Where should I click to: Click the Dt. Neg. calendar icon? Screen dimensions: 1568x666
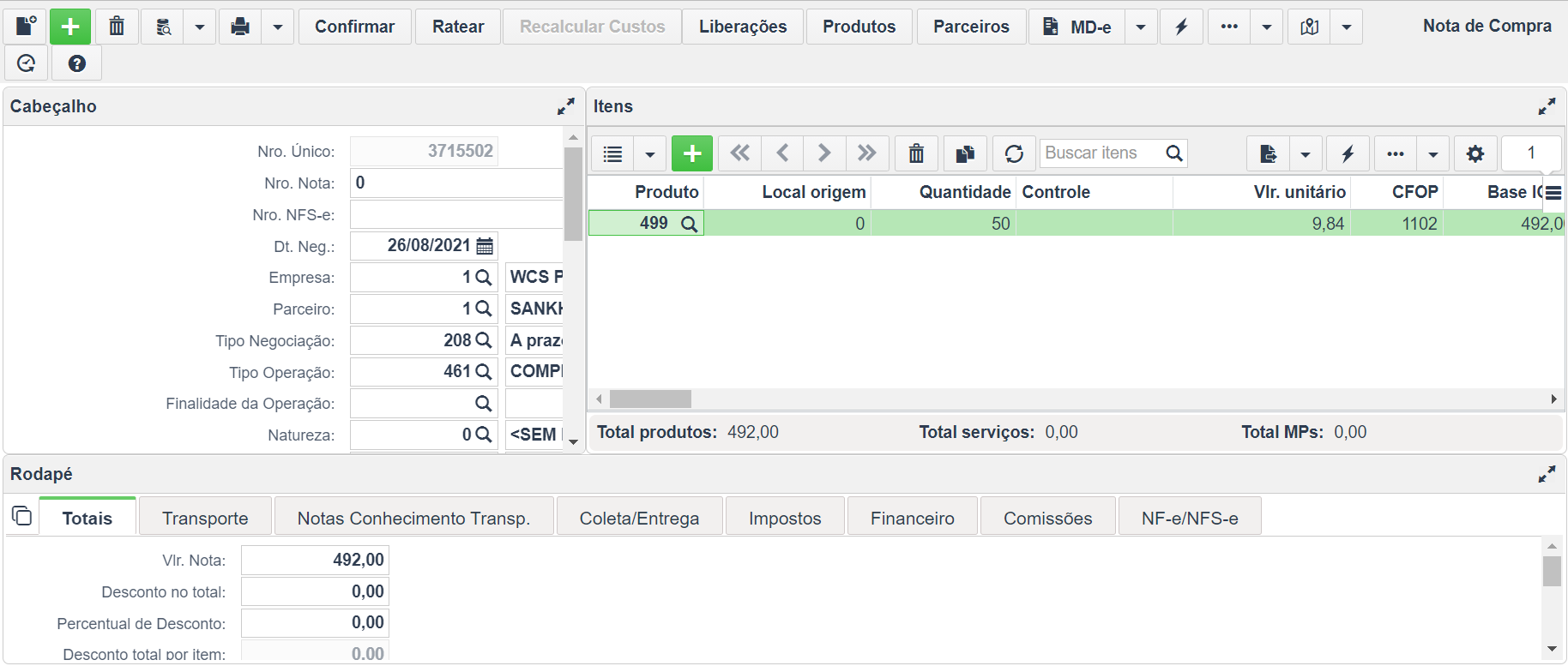pos(485,246)
